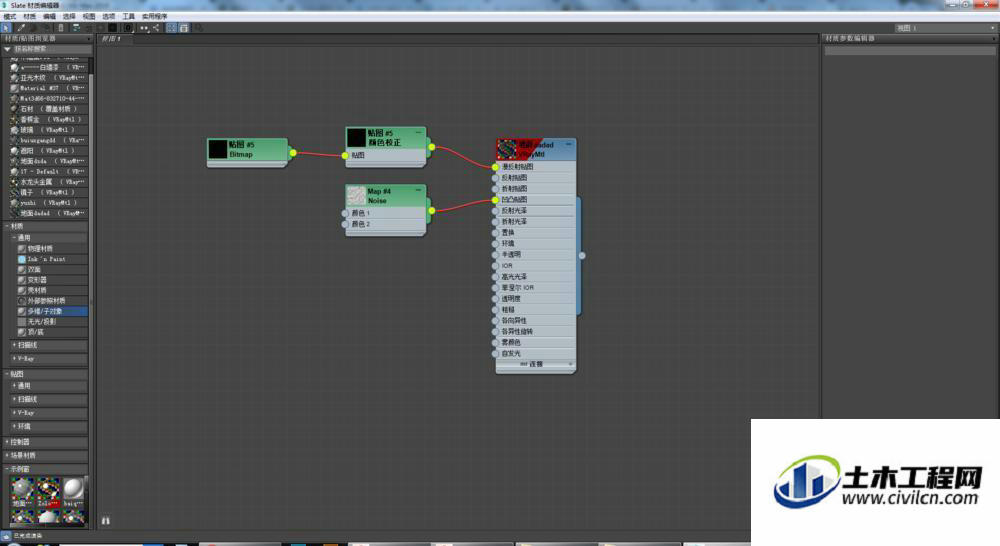
Task: Select the 外部参照材质 material type
Action: (52, 300)
